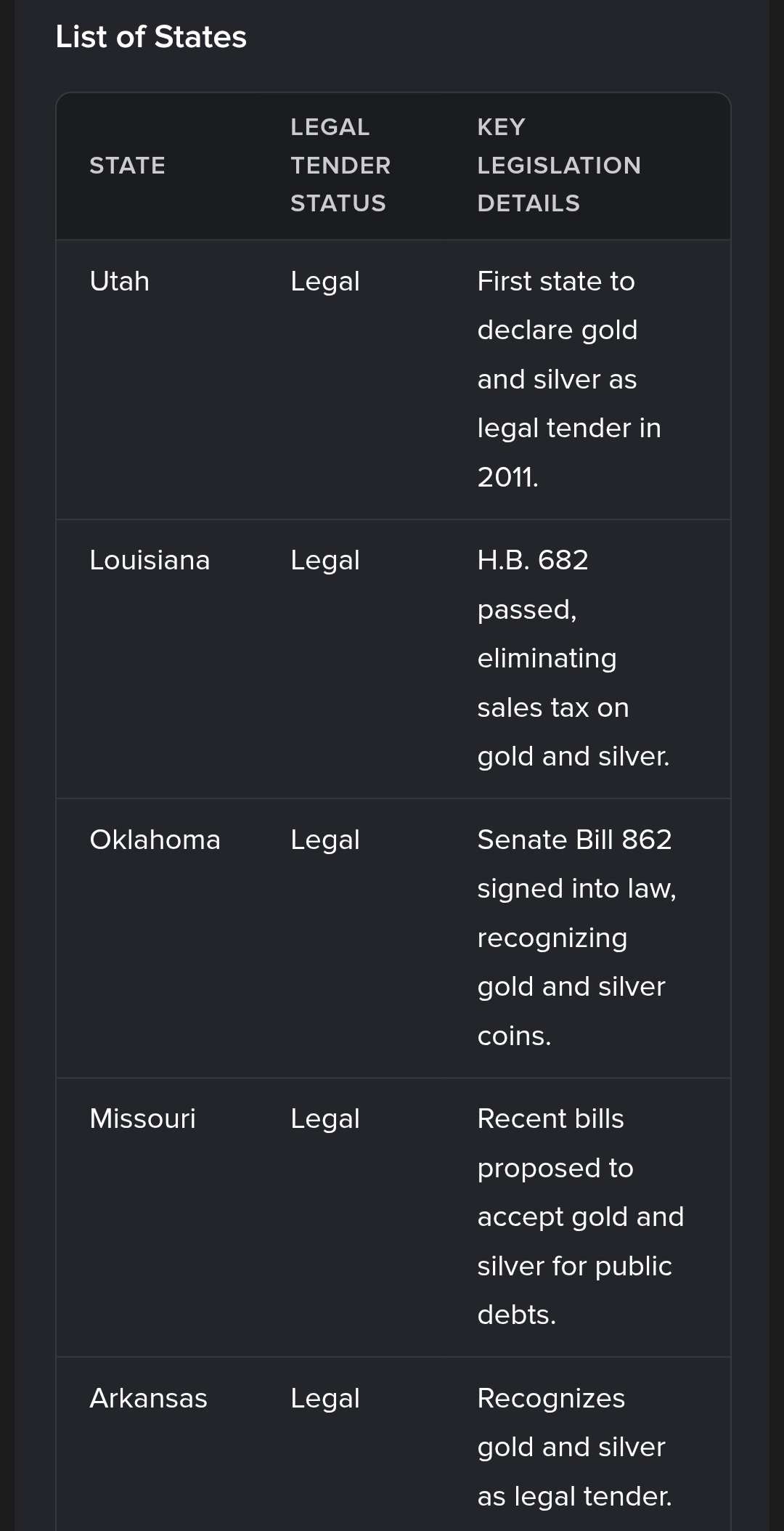
Task: Select the Oklahoma state cell
Action: pyautogui.click(x=155, y=840)
